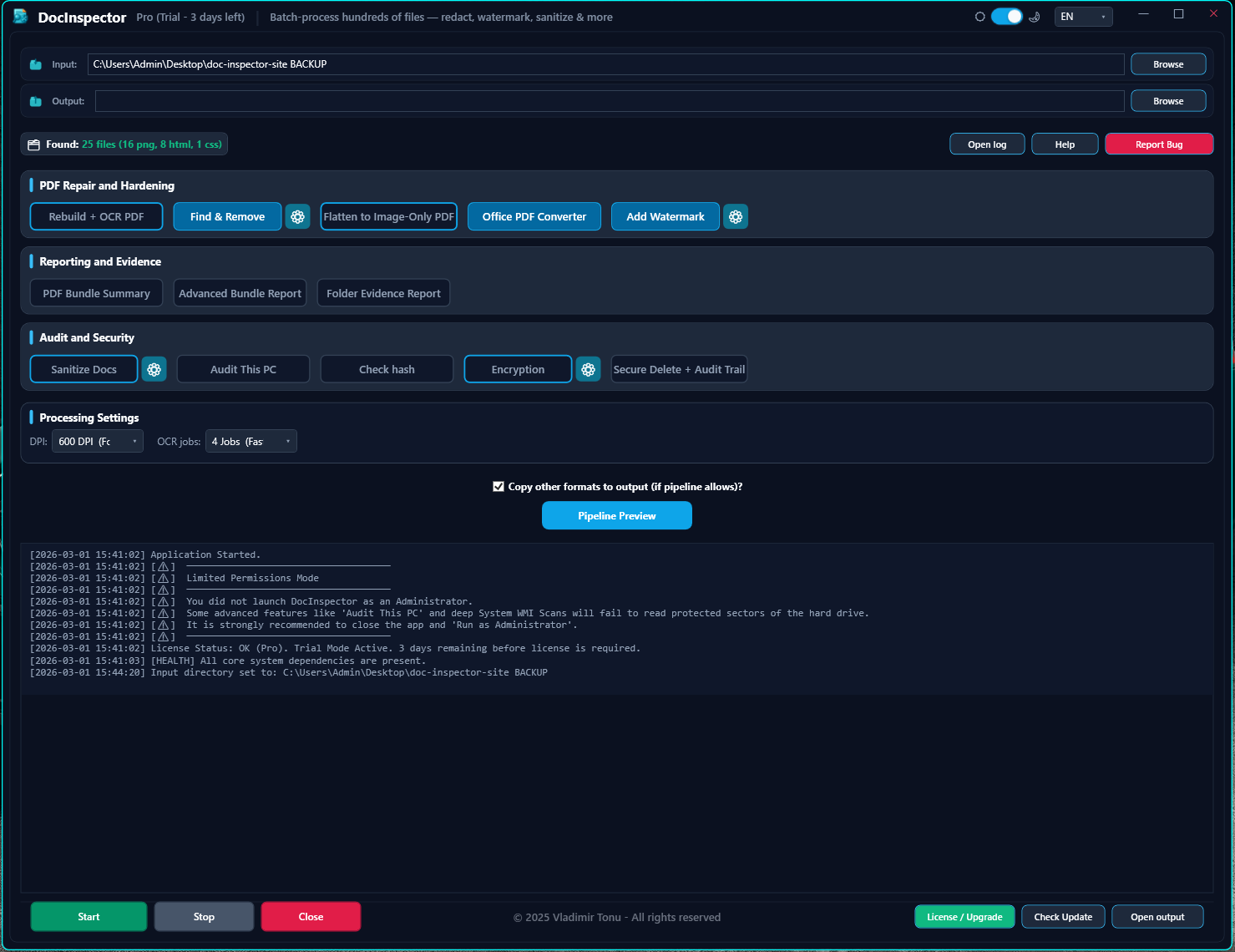Open Encryption gear settings
1235x952 pixels.
(589, 369)
